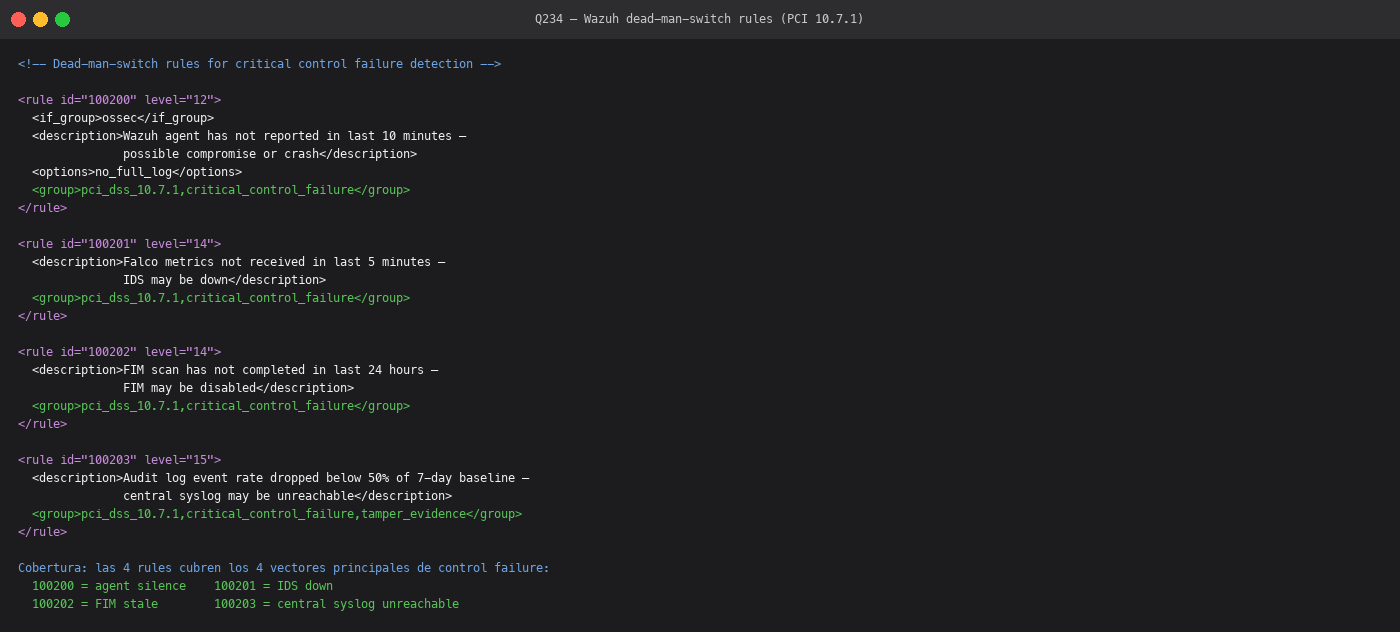The height and width of the screenshot is (632, 1400).
Task: Click the yellow minimize window button
Action: (40, 19)
